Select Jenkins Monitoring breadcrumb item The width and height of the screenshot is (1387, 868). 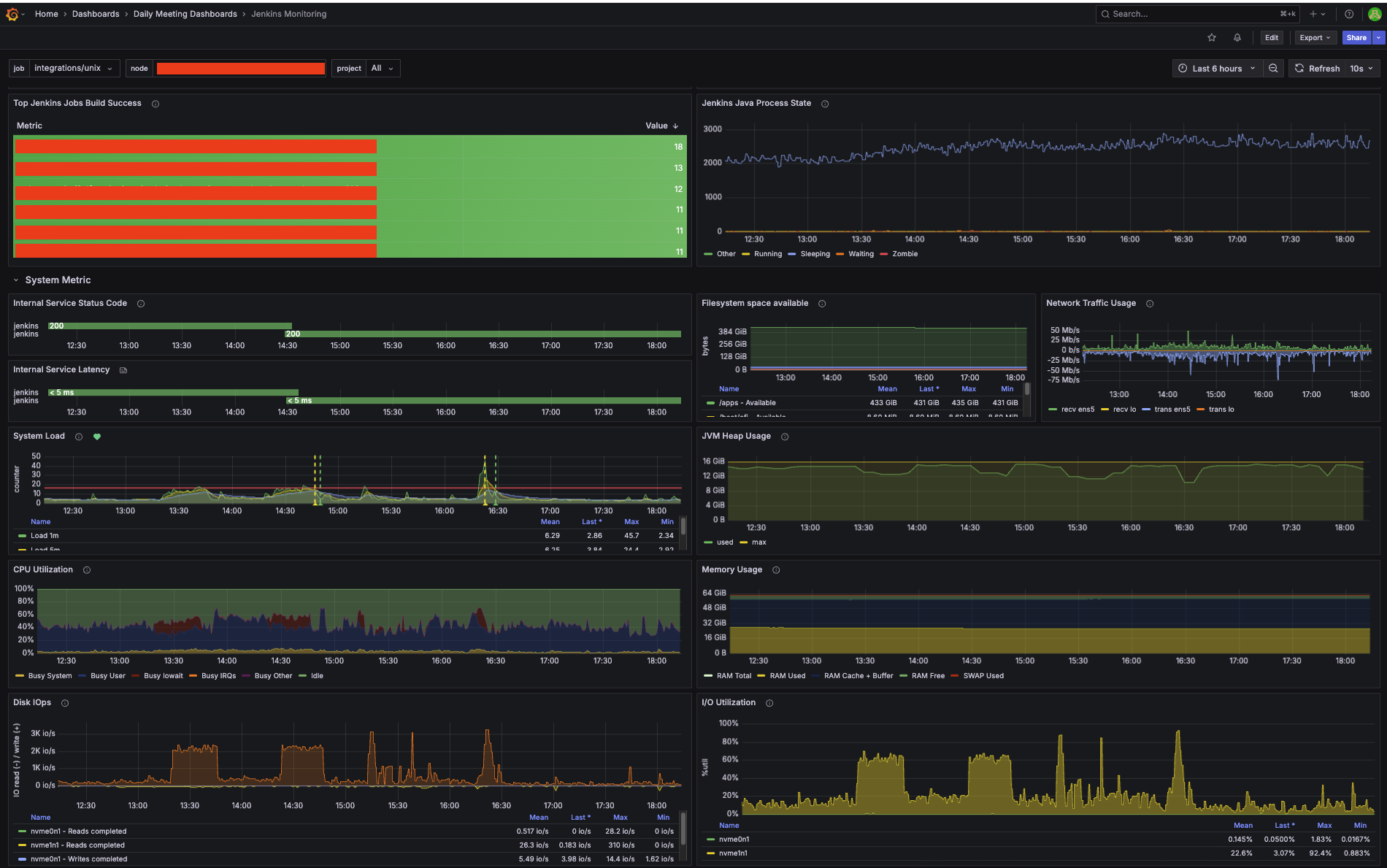289,14
